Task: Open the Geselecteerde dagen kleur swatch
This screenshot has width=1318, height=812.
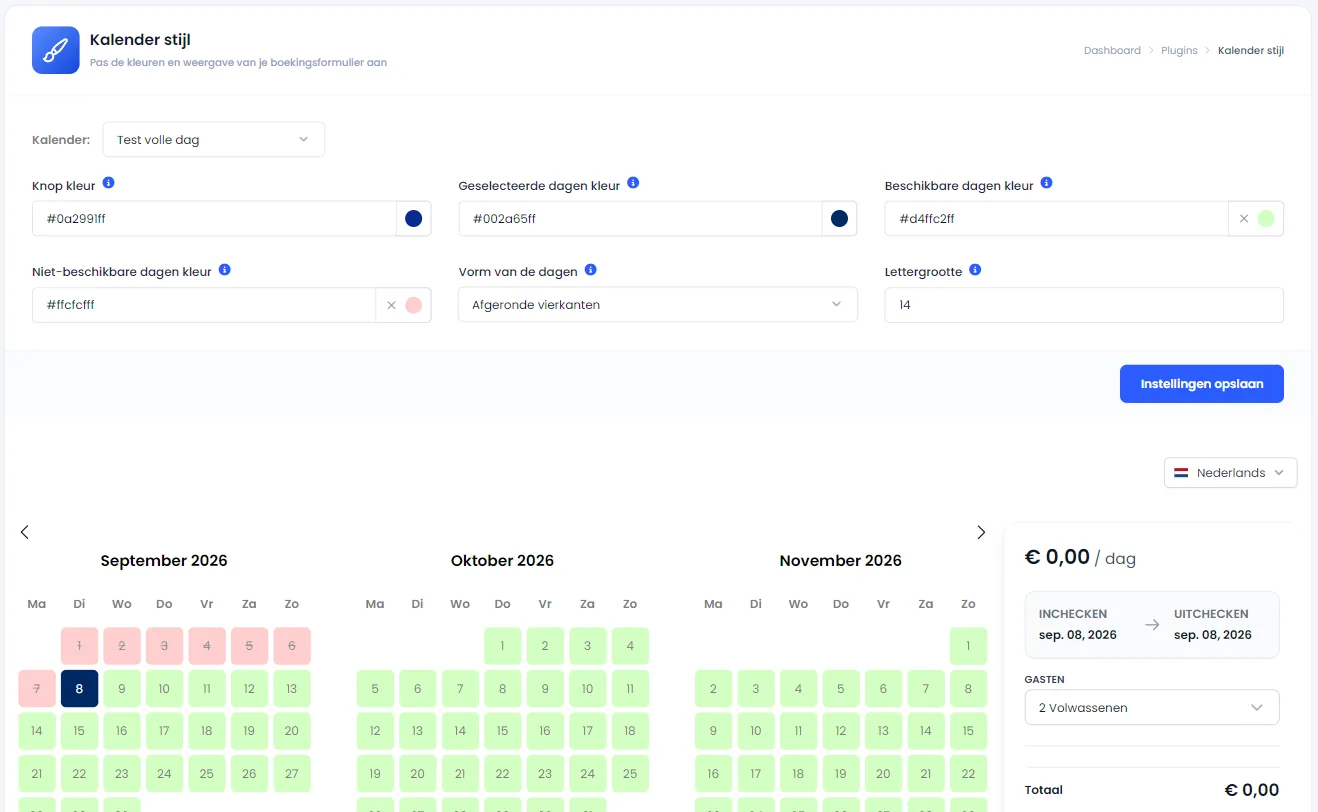Action: (x=839, y=219)
